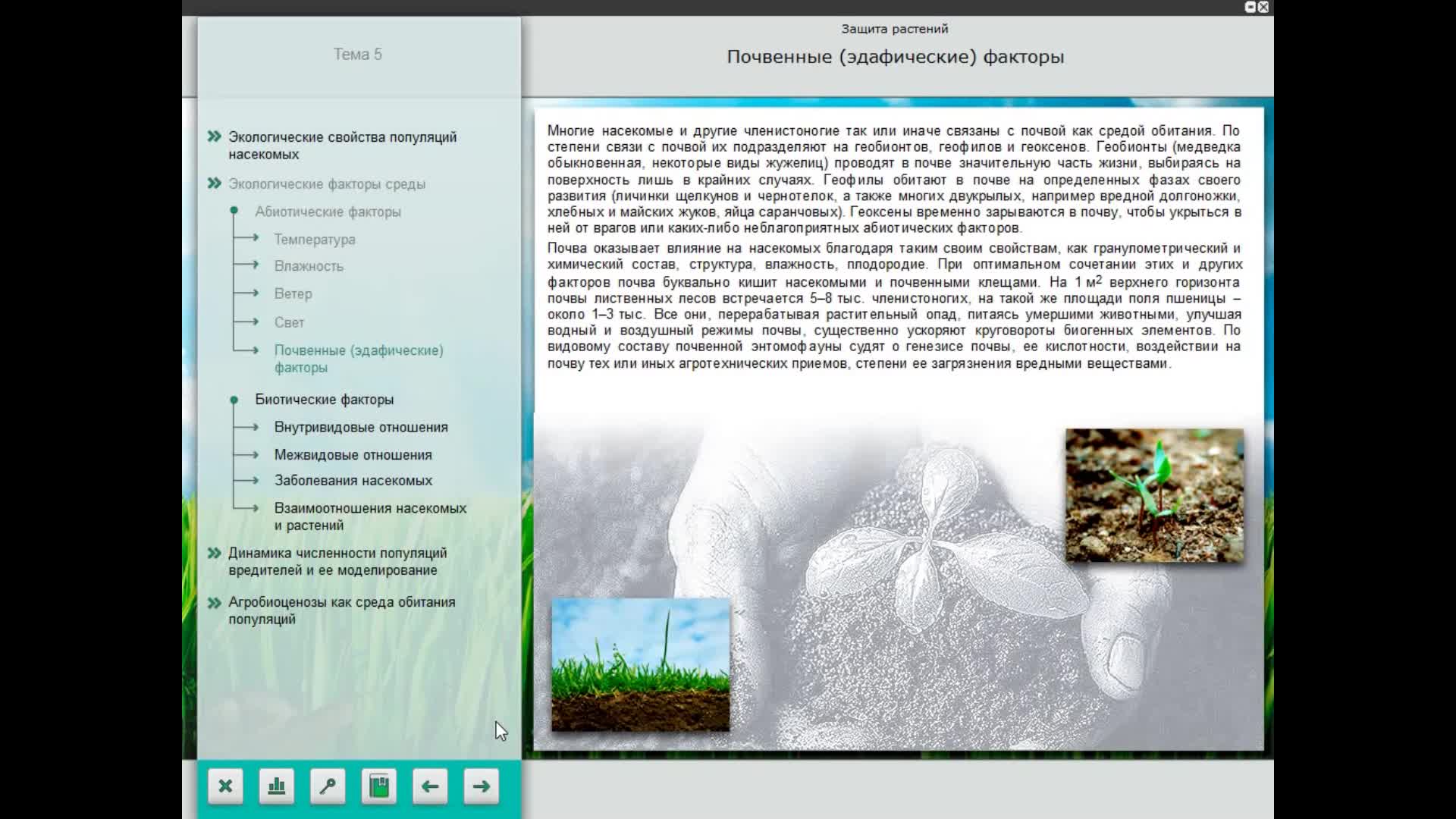
Task: Expand Экологические свойства популяций насекомых section
Action: click(x=342, y=145)
